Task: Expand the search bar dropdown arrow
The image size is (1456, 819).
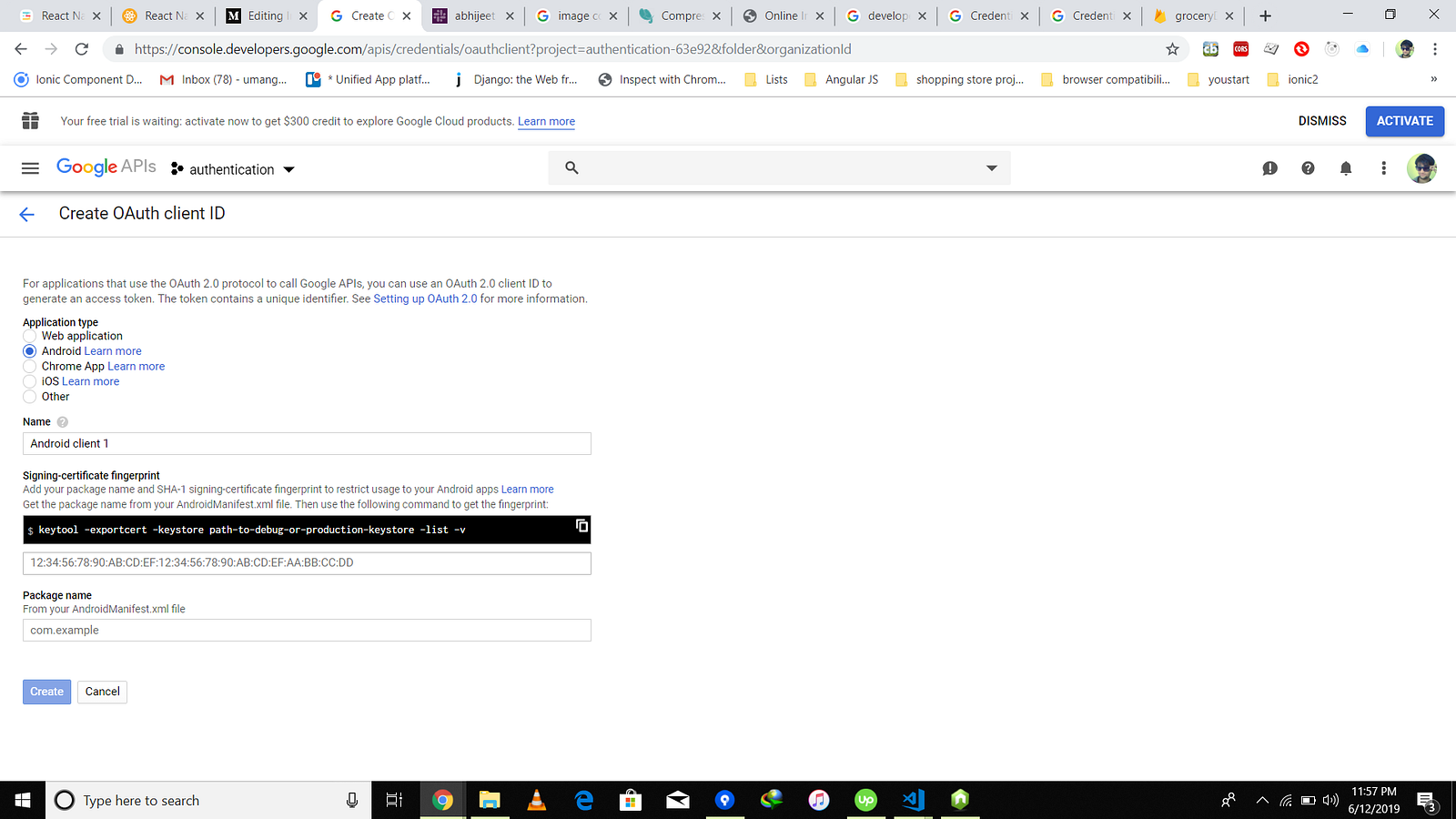Action: coord(992,168)
